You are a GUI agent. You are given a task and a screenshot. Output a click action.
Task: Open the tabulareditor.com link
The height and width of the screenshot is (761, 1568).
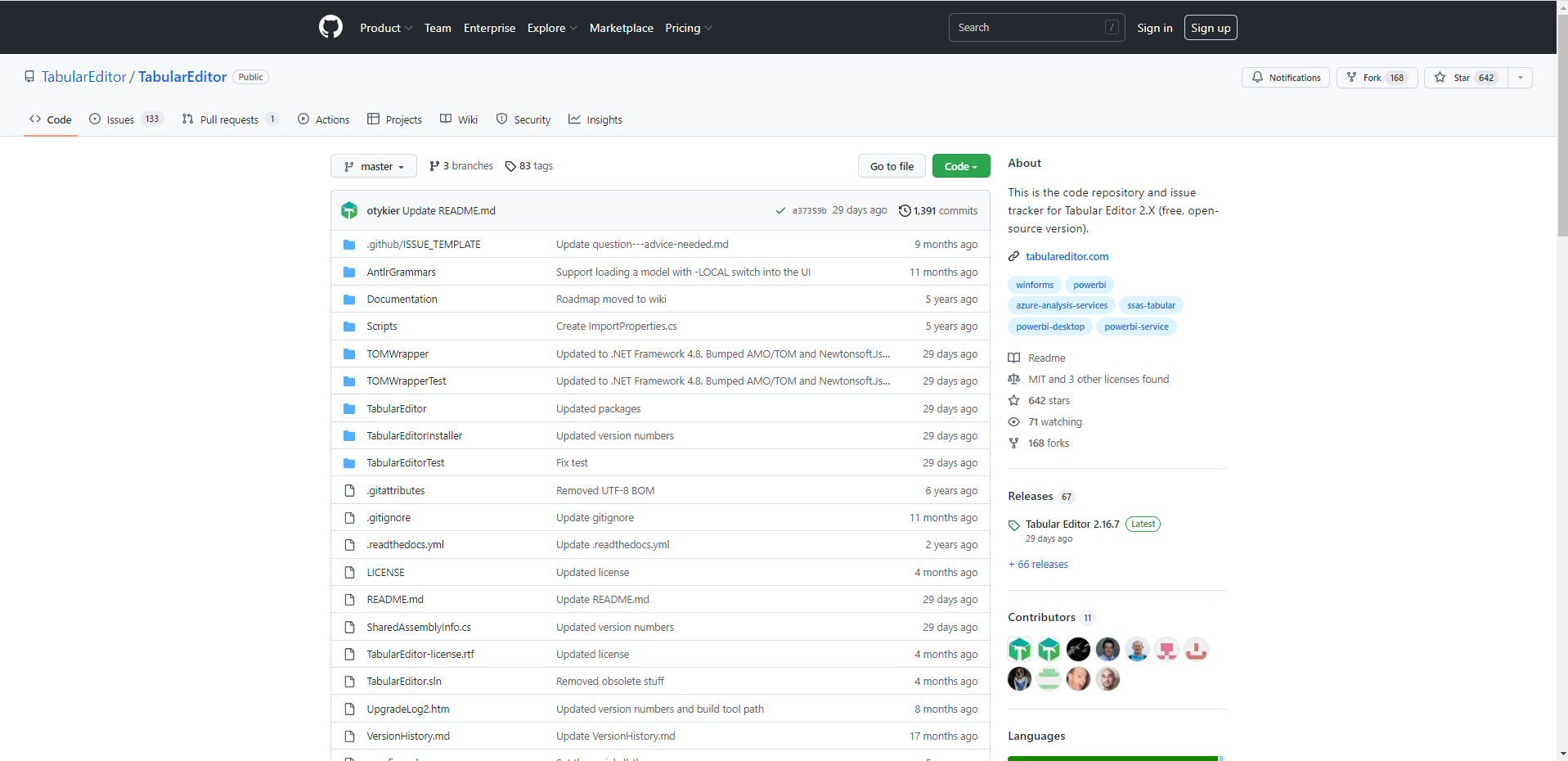(x=1067, y=256)
